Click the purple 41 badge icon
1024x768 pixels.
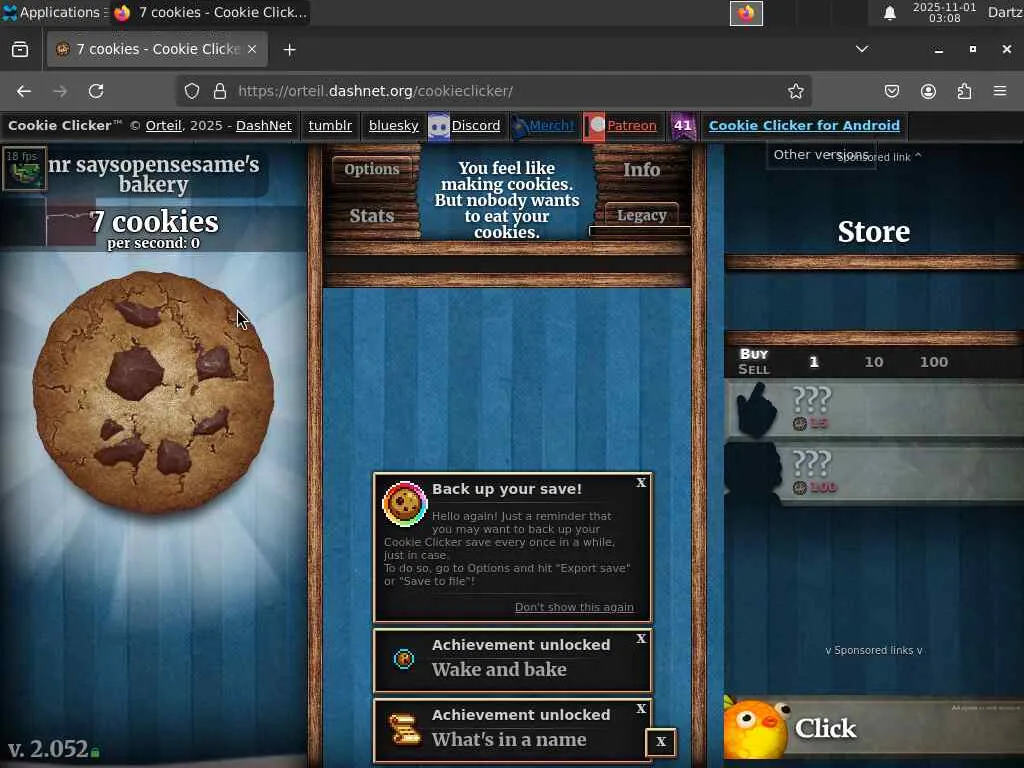[683, 126]
